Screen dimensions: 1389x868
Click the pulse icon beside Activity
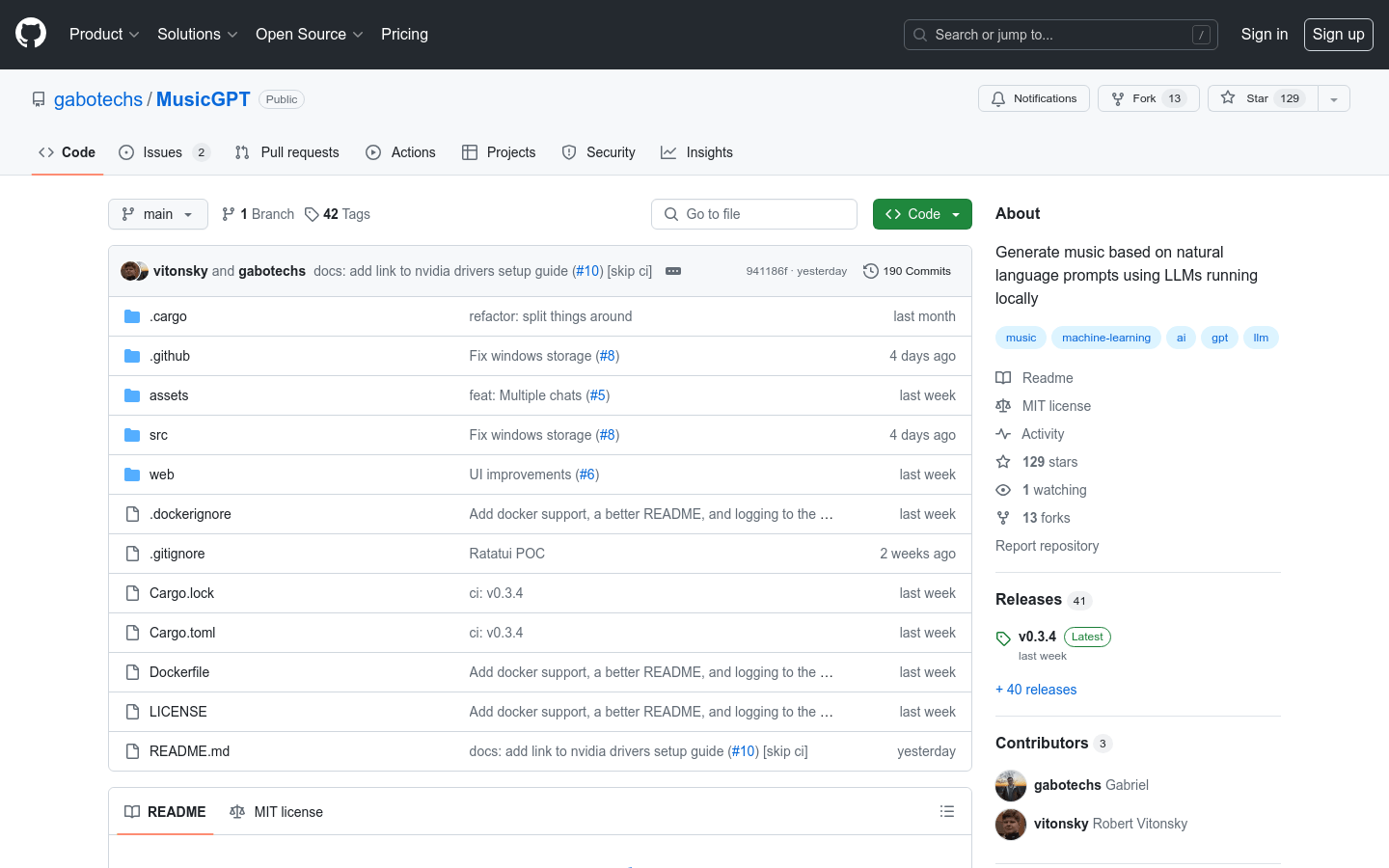point(1003,434)
